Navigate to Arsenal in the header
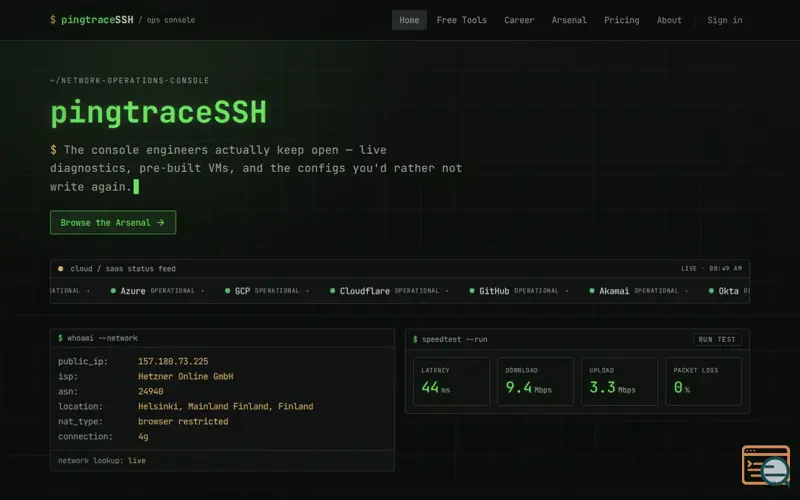This screenshot has height=500, width=800. (569, 20)
